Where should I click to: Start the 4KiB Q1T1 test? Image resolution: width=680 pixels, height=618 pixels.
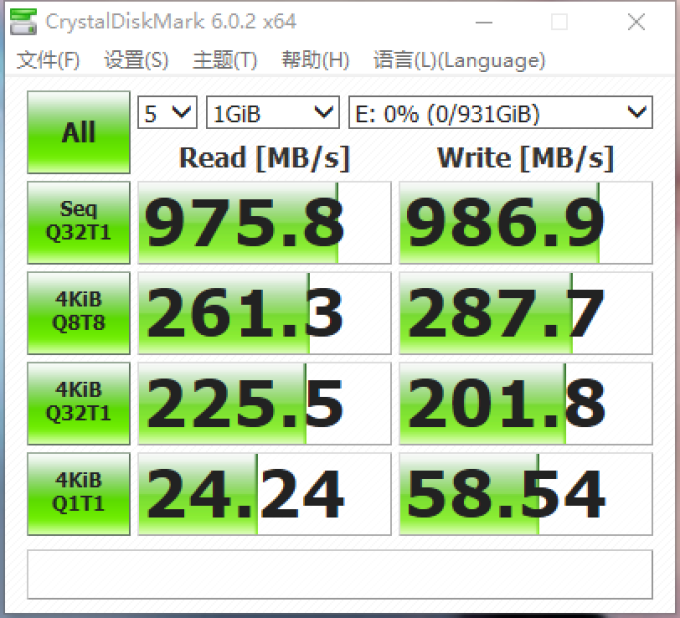[78, 494]
